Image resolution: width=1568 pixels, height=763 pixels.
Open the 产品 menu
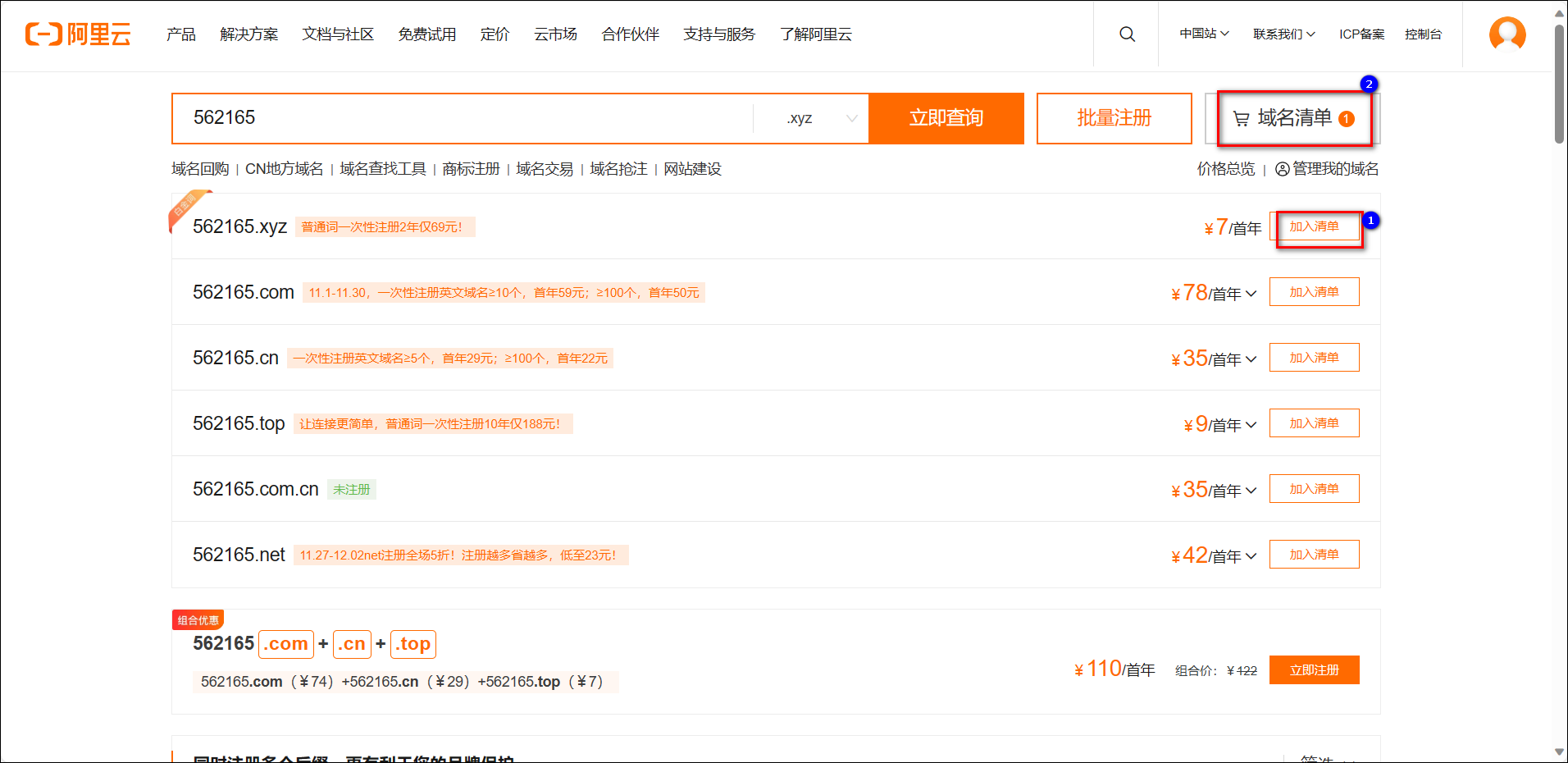click(180, 34)
